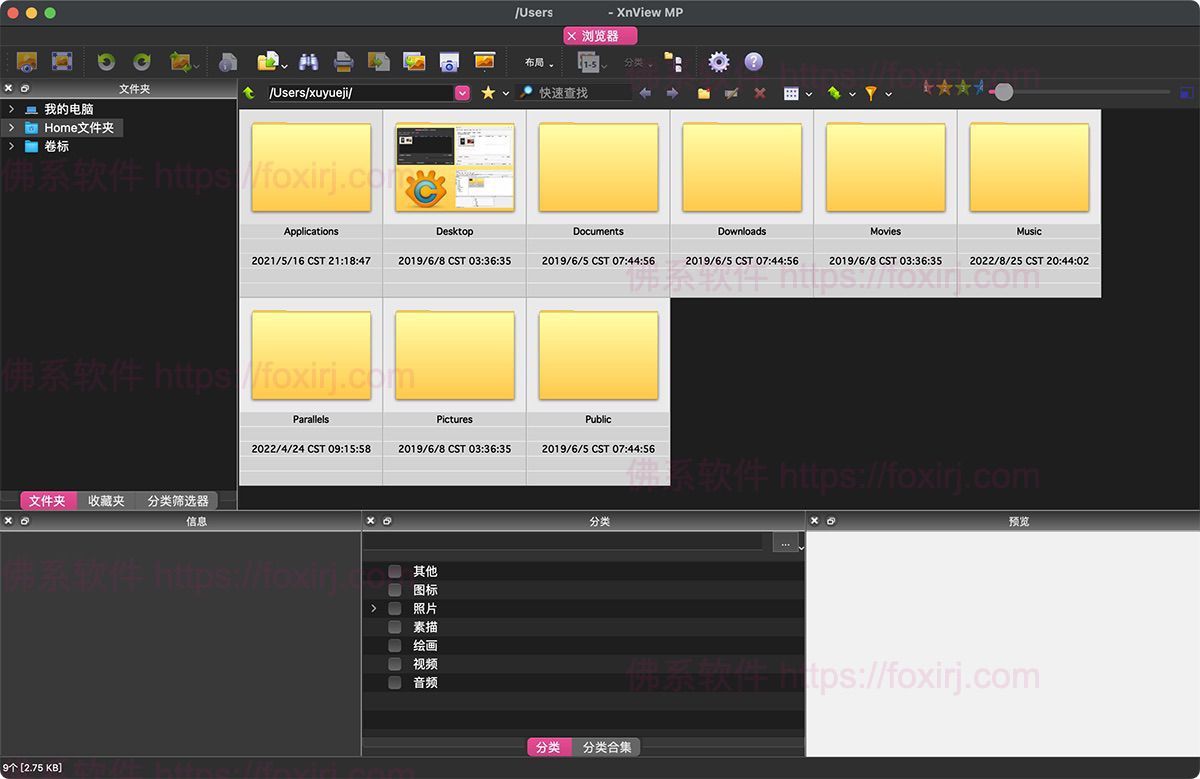Check the 其他 category checkbox
The width and height of the screenshot is (1200, 779).
pyautogui.click(x=395, y=571)
